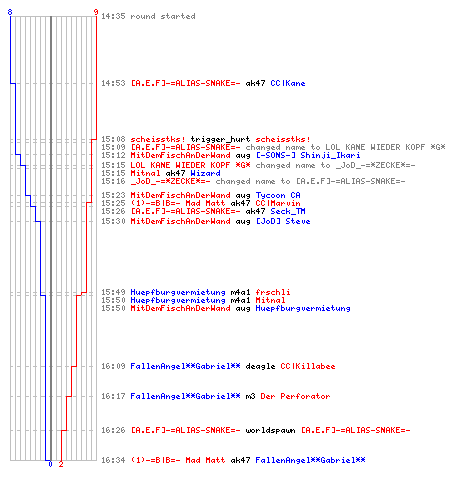Click the 16:26 worldspawn event timestamp
450x500 pixels.
click(x=113, y=430)
